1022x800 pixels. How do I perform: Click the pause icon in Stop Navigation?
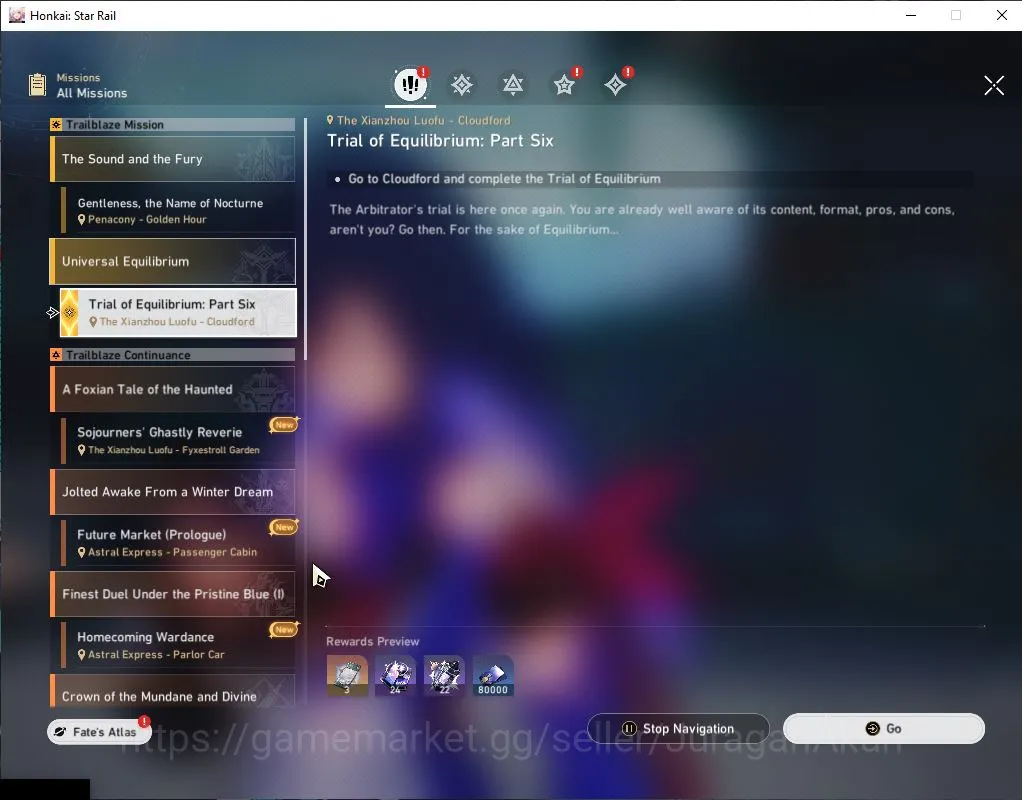pyautogui.click(x=629, y=728)
